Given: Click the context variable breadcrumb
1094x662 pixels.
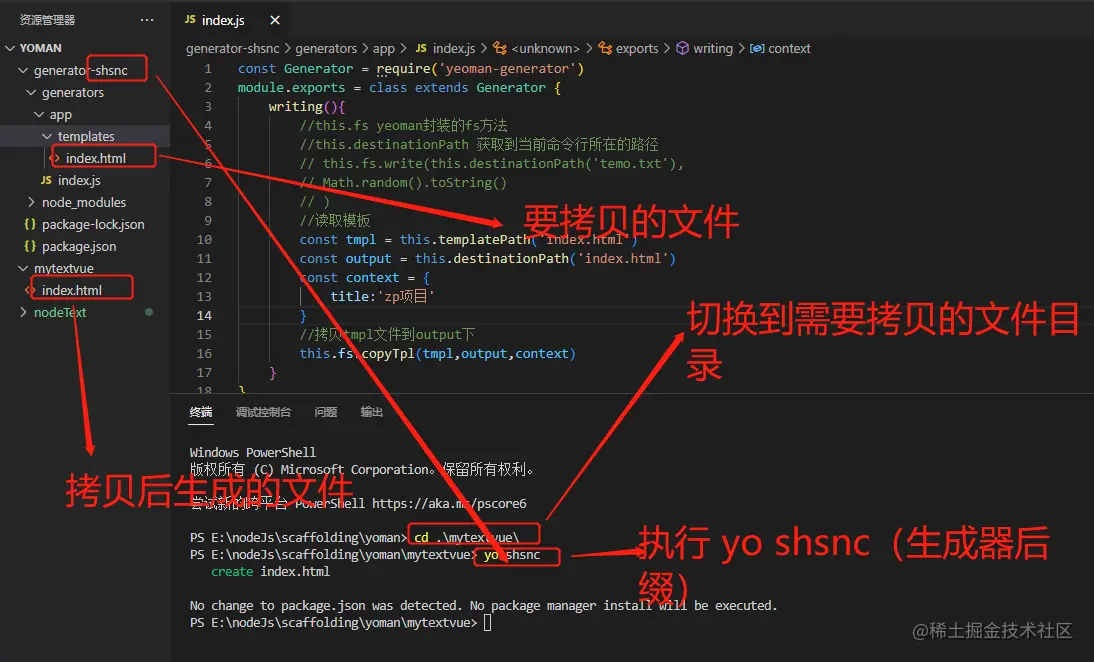Looking at the screenshot, I should 789,48.
